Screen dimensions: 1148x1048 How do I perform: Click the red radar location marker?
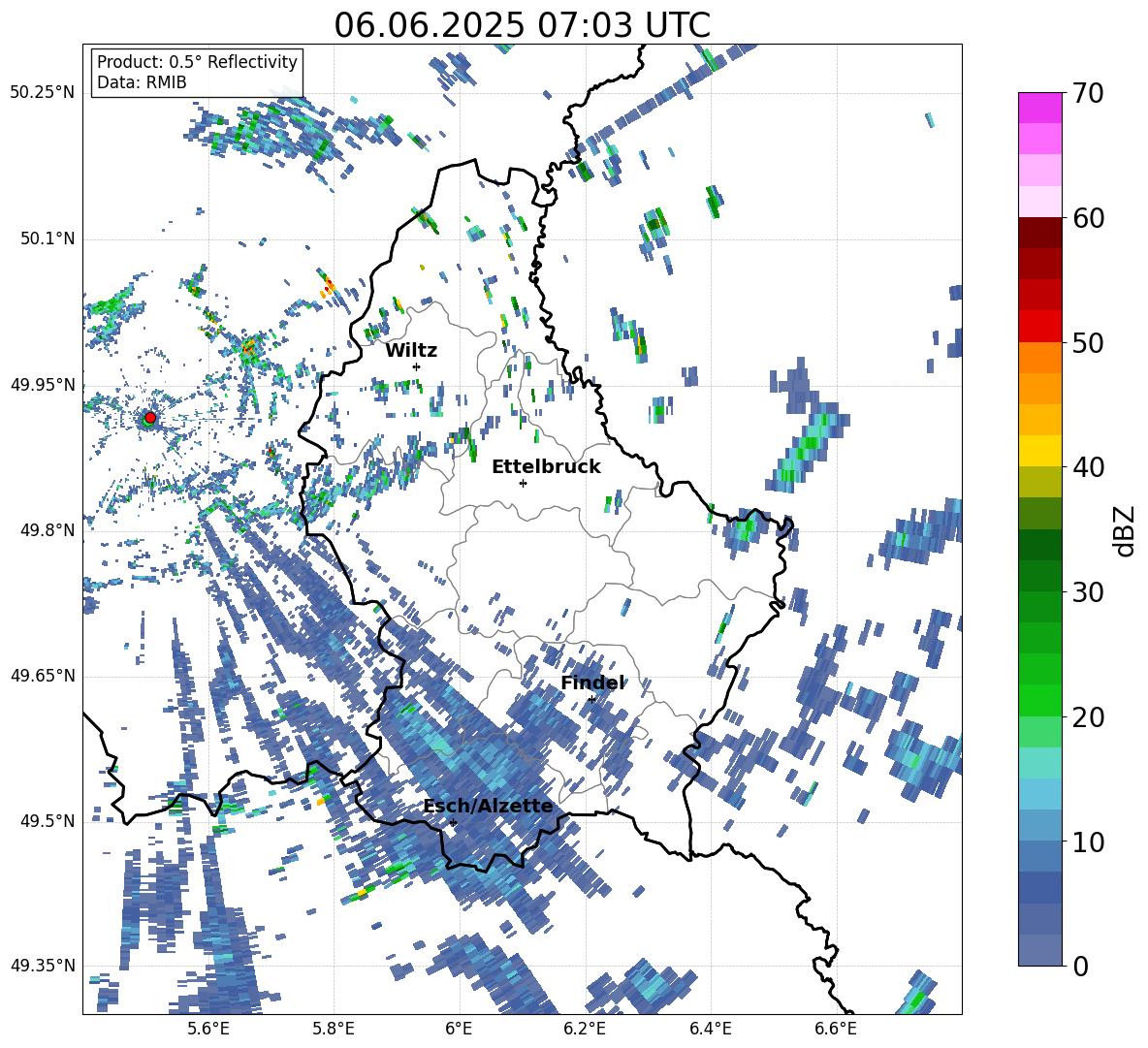click(x=150, y=417)
